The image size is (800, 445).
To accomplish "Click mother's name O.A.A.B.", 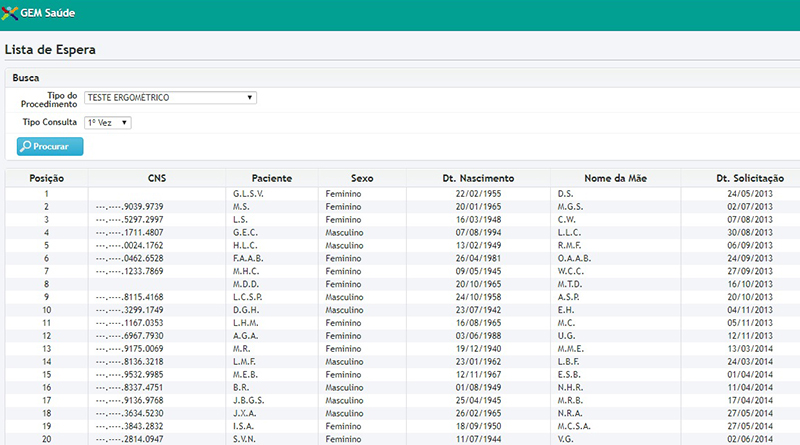I will 574,258.
